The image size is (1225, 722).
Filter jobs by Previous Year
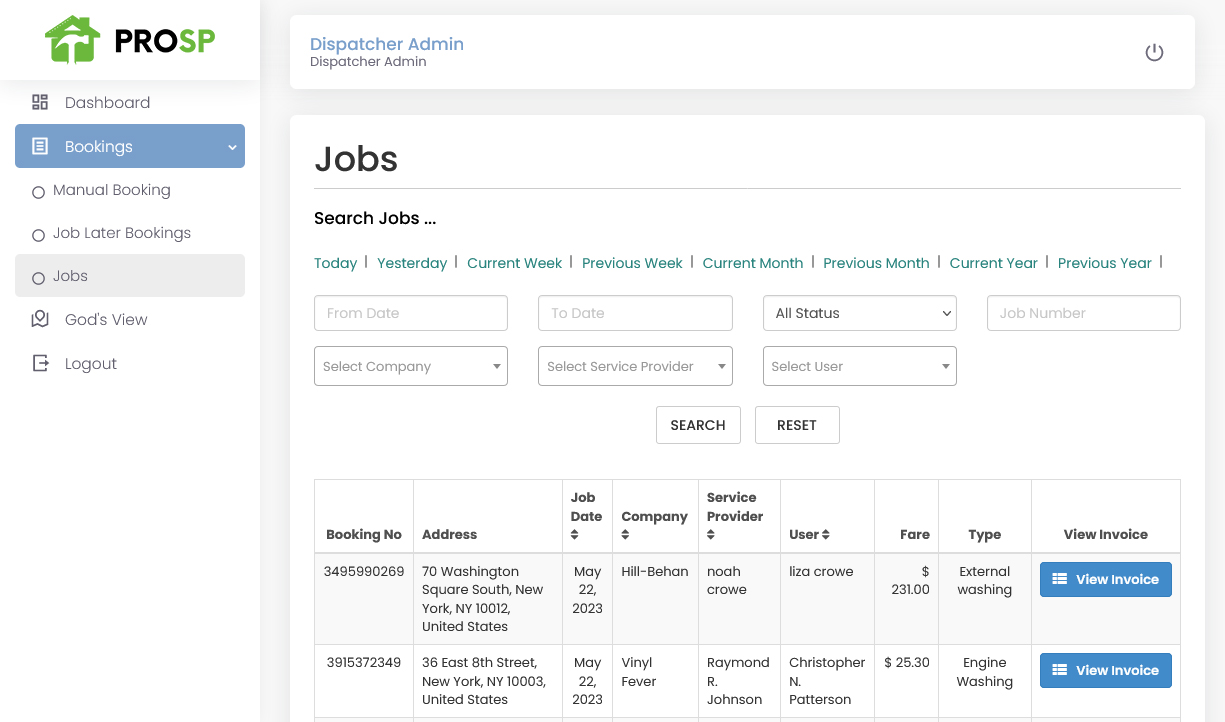pos(1105,263)
